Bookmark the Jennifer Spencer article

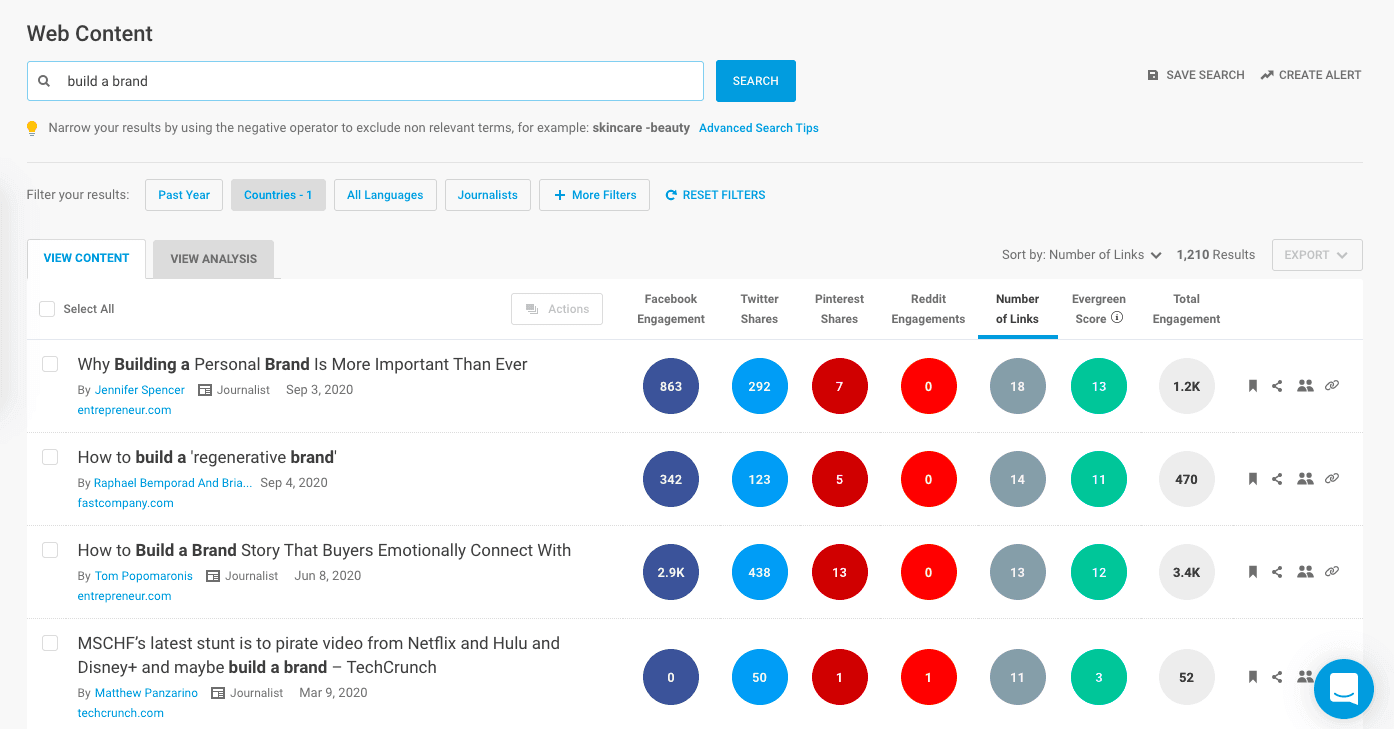tap(1252, 386)
